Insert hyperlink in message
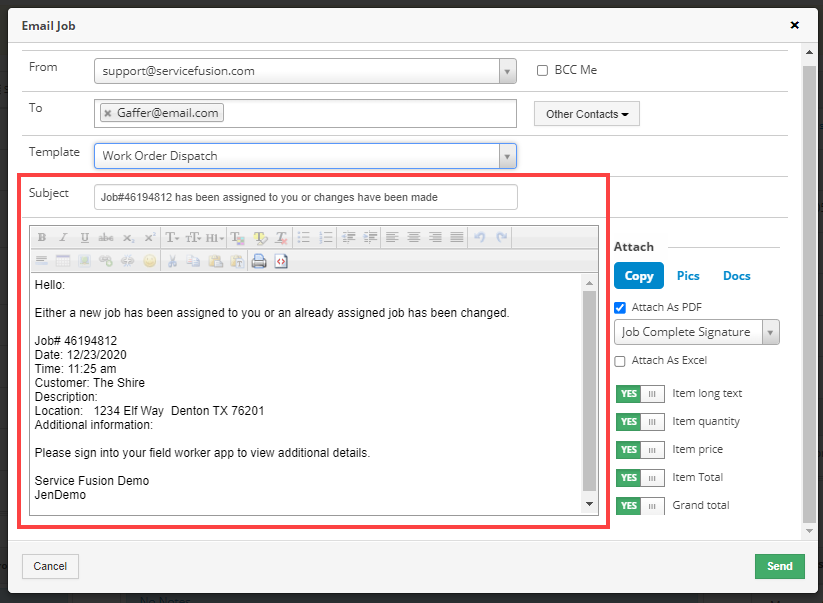 point(106,260)
